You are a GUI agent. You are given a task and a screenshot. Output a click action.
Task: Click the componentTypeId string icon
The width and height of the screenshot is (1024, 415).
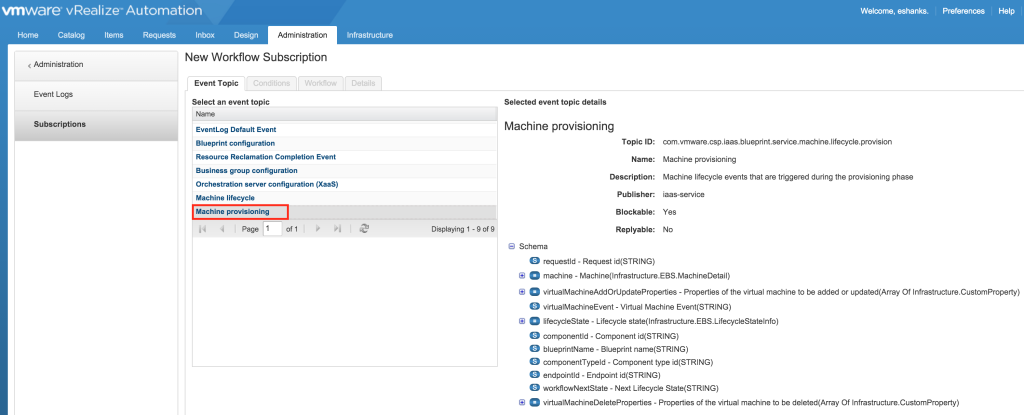pyautogui.click(x=534, y=362)
